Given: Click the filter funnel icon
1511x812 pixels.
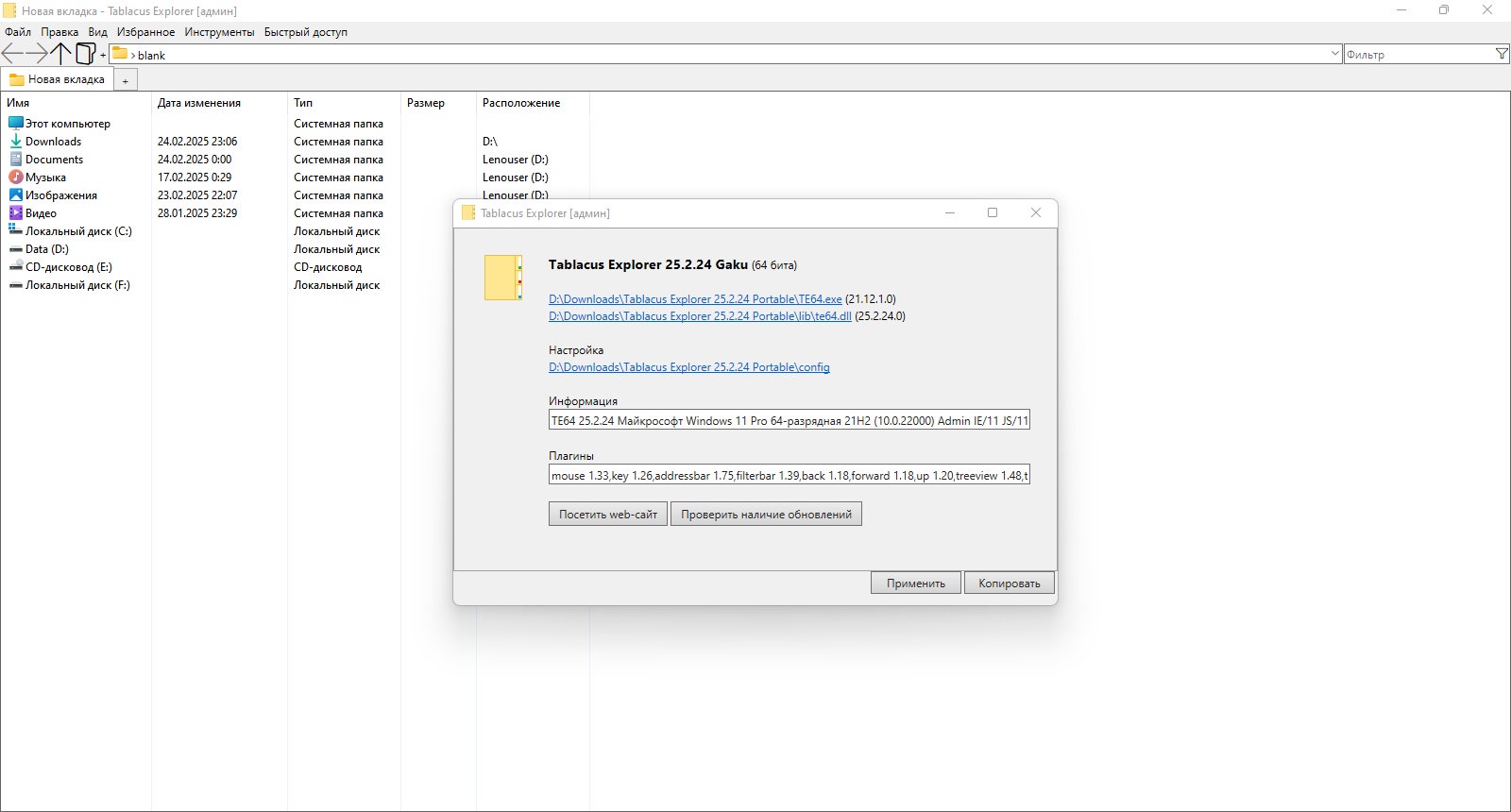Looking at the screenshot, I should pos(1502,54).
